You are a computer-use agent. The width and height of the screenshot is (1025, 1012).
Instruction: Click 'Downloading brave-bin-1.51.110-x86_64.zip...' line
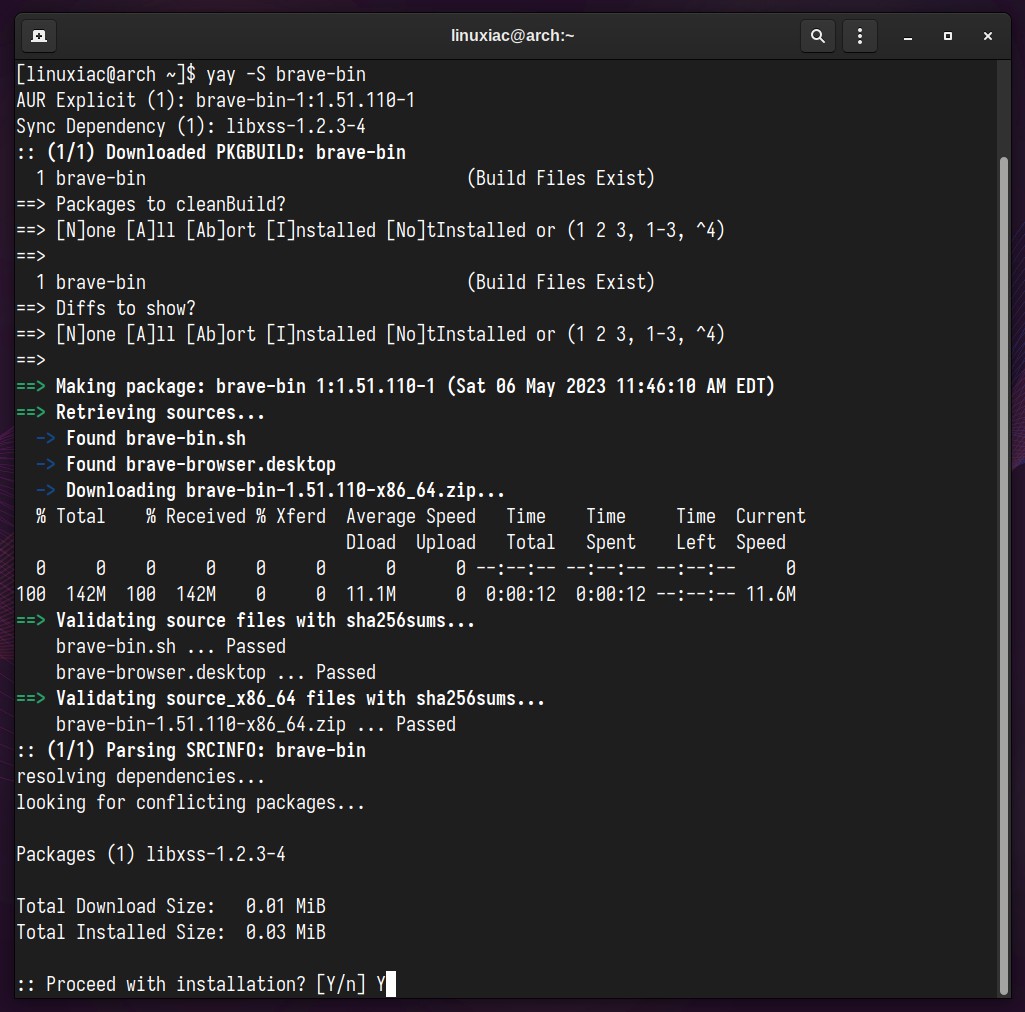click(x=271, y=490)
